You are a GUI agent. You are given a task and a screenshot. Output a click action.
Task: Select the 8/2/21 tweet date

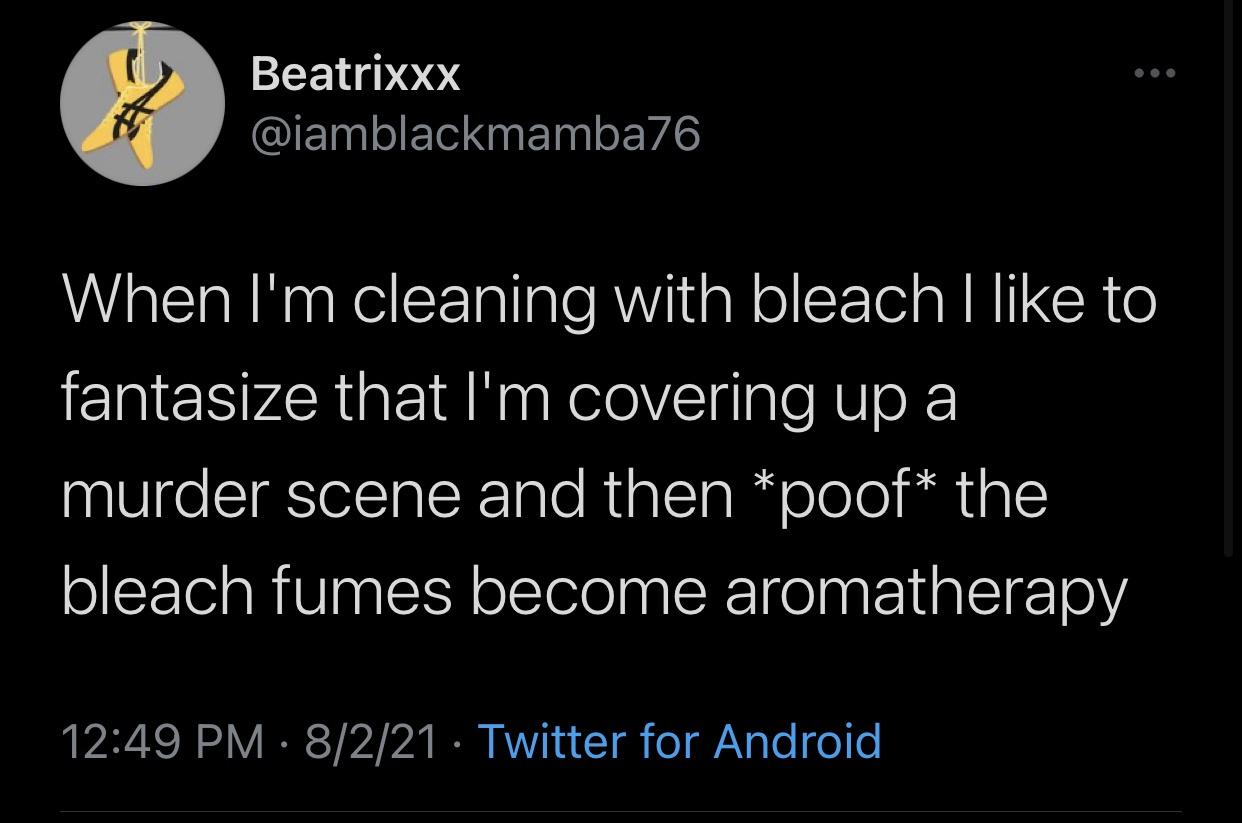tap(372, 741)
